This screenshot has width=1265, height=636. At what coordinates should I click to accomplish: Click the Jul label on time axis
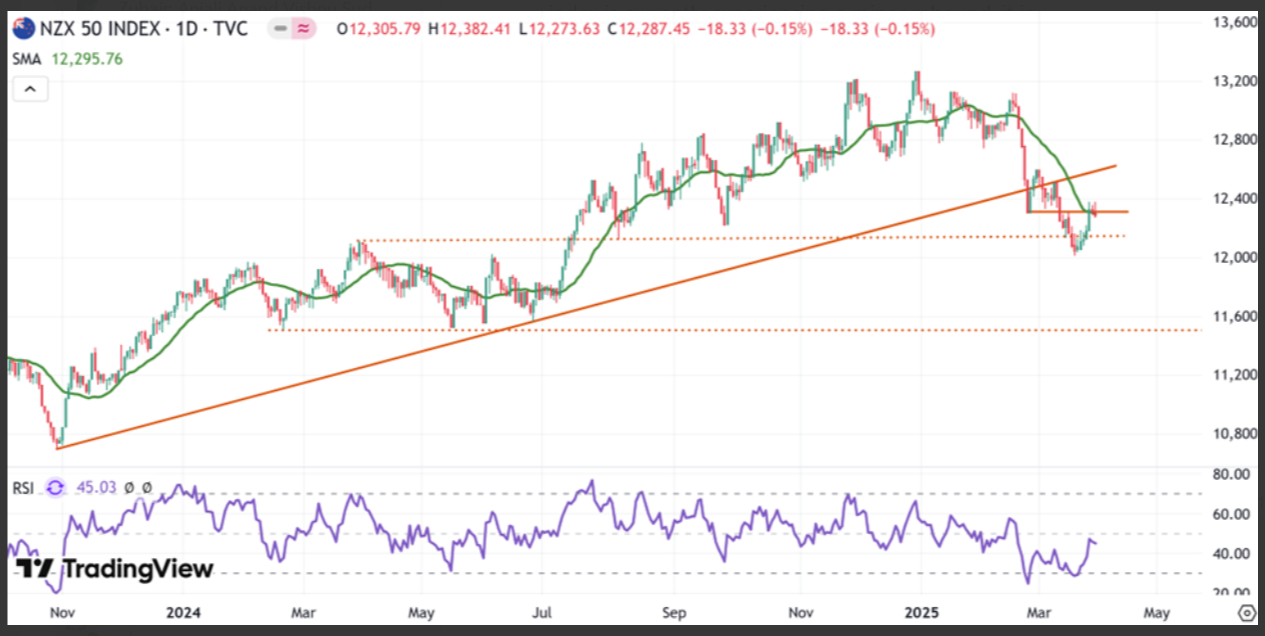pos(542,611)
